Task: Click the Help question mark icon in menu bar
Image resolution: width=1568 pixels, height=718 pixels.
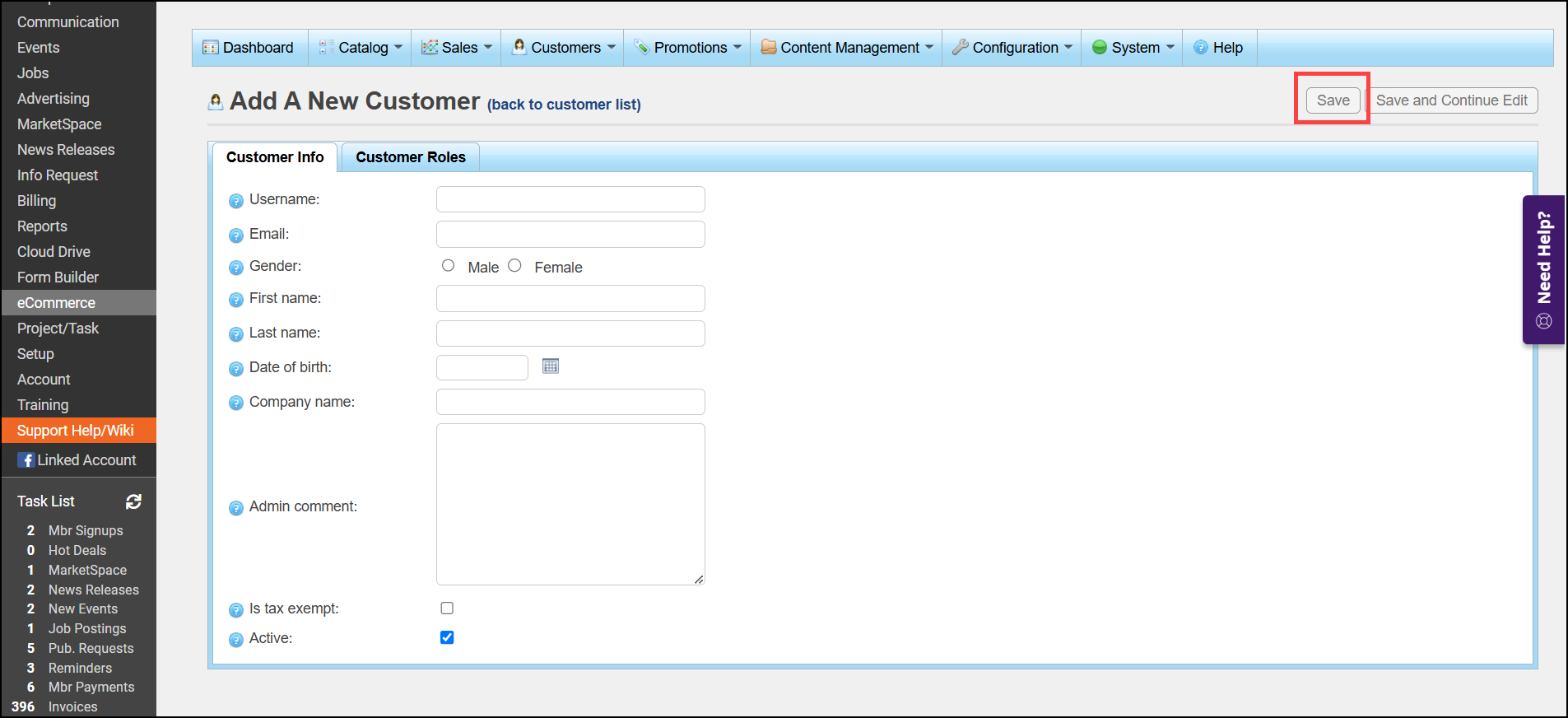Action: (x=1201, y=48)
